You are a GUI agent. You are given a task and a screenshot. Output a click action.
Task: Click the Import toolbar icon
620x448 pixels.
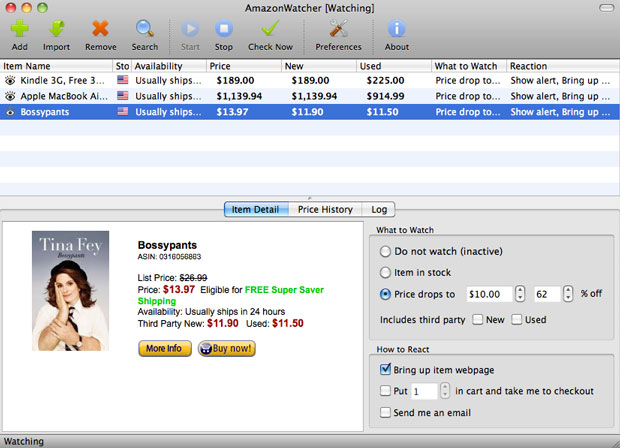click(x=57, y=29)
